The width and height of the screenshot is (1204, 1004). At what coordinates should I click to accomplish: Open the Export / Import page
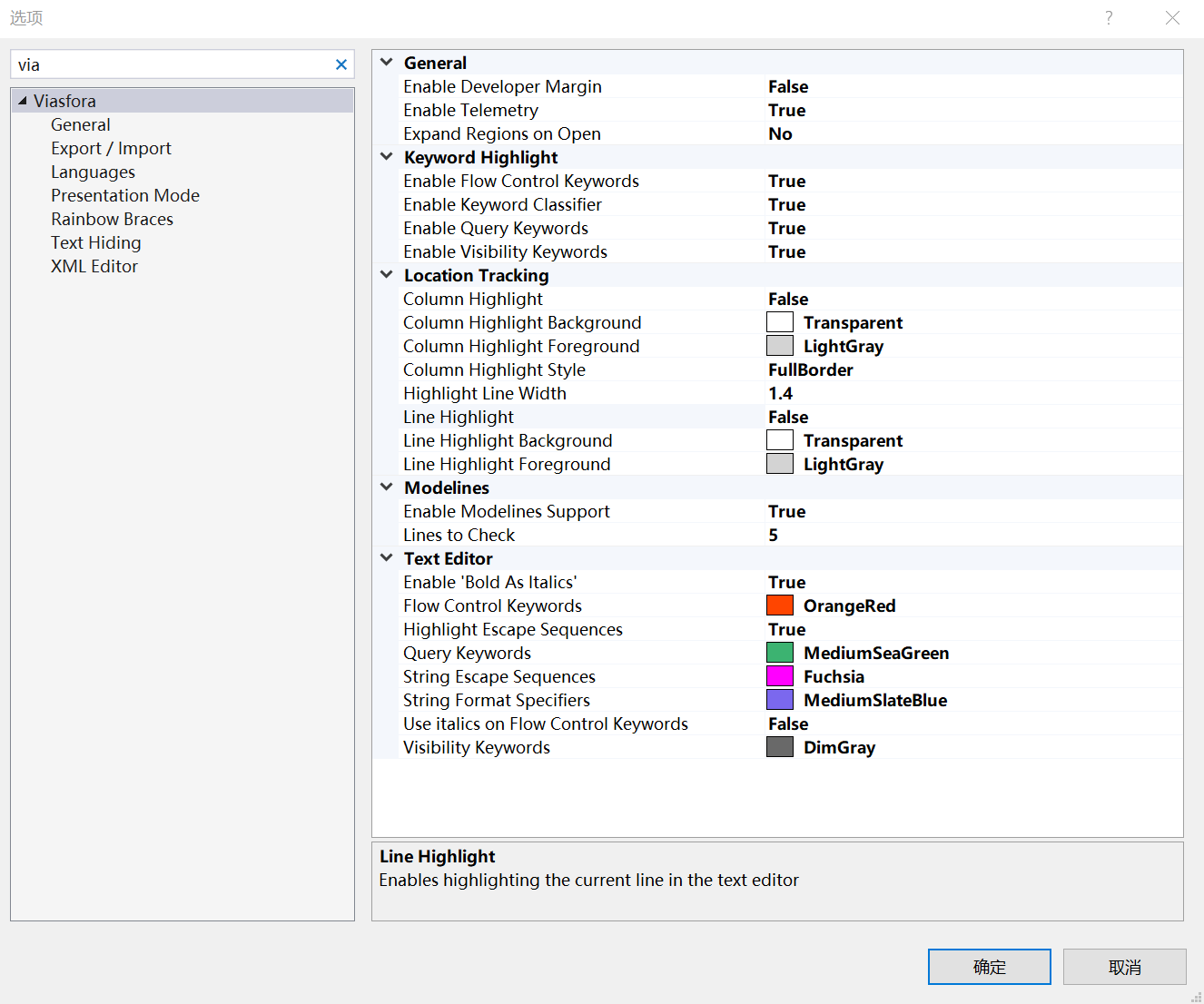pyautogui.click(x=111, y=148)
